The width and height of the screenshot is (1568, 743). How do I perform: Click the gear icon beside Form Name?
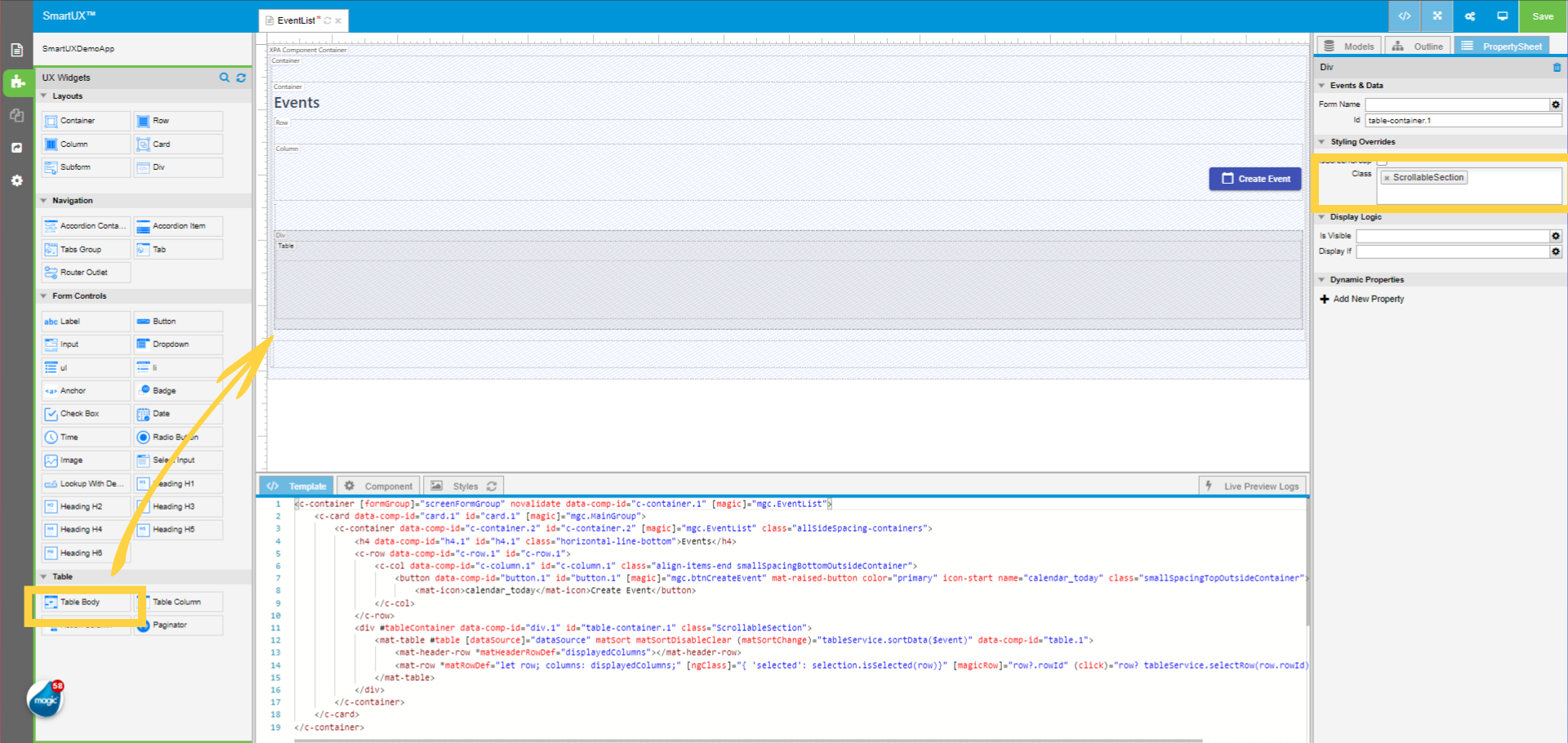pos(1555,105)
